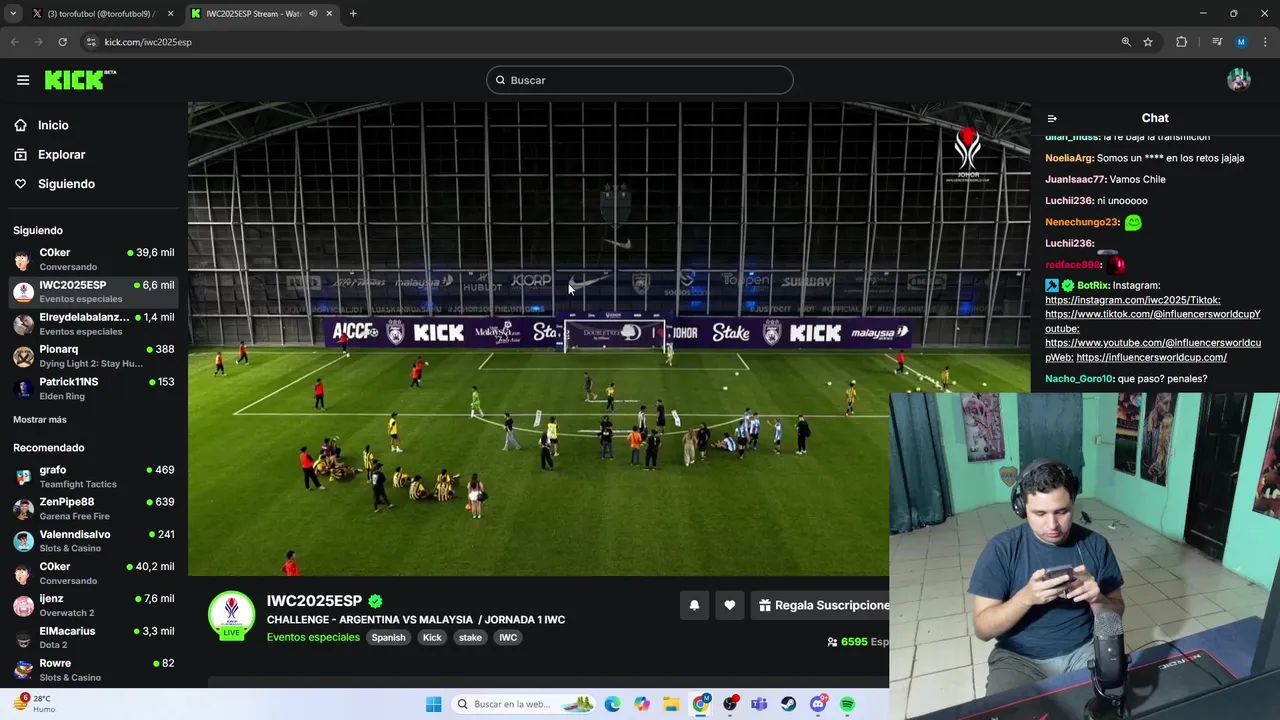Open Elreydelabalanz channel
Screen dimensions: 1280x720
coord(94,324)
